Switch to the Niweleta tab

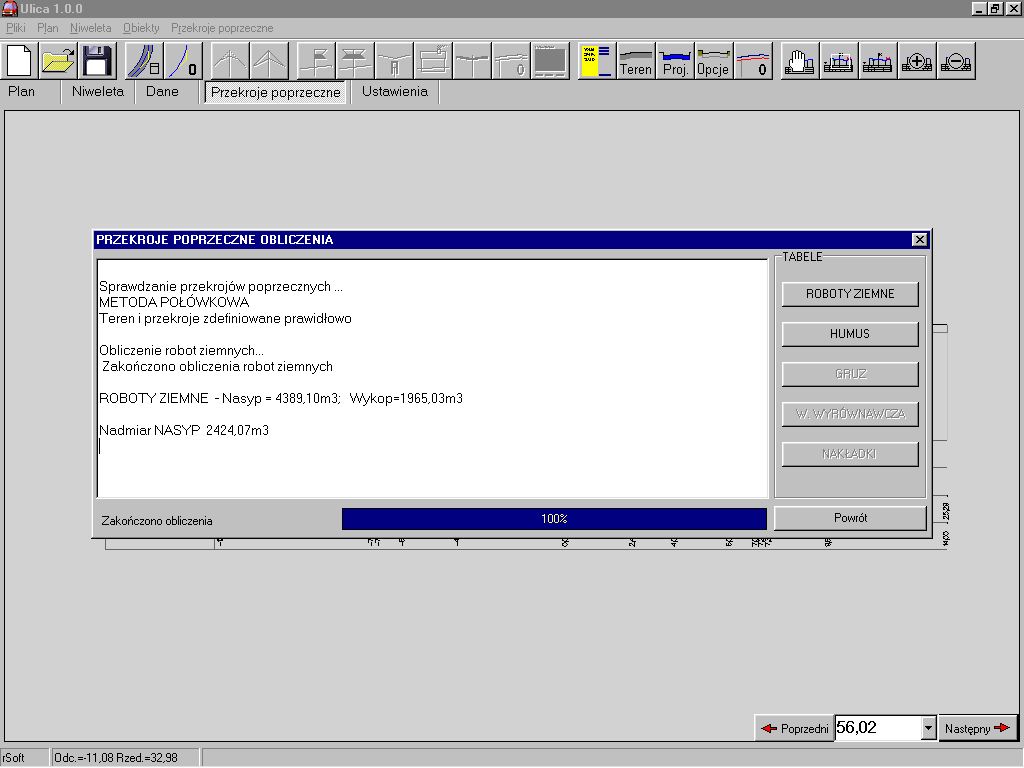[98, 92]
